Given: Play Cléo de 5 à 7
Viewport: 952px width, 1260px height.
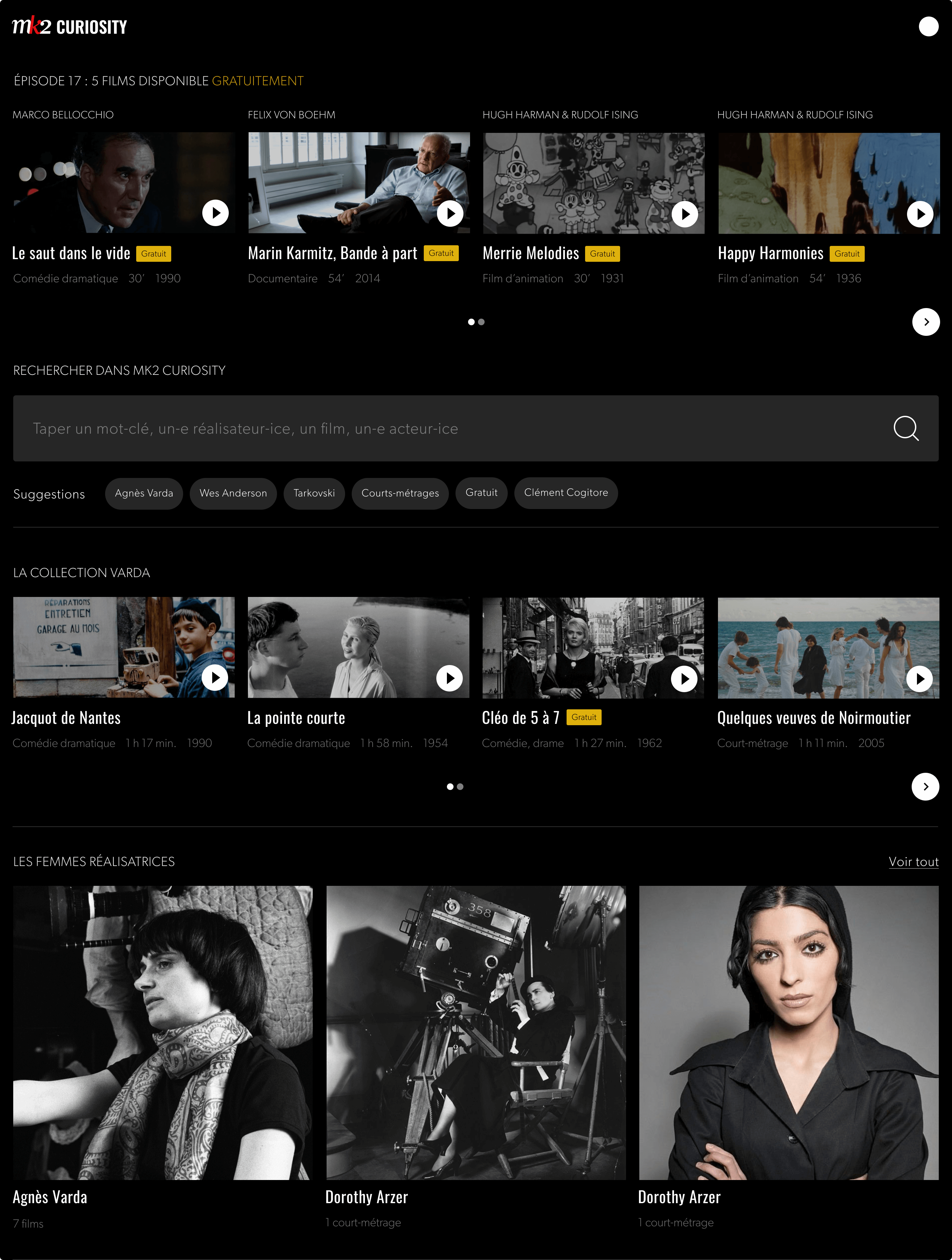Looking at the screenshot, I should tap(684, 678).
